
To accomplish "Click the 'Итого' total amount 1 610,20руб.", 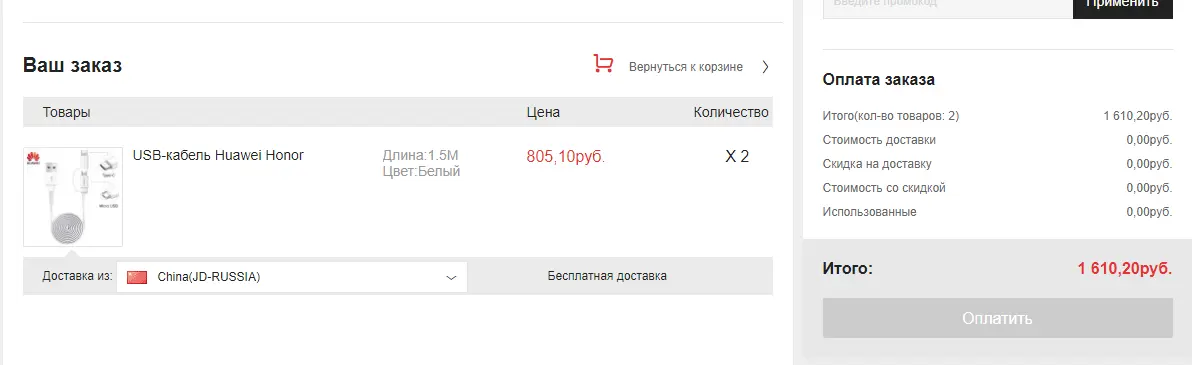I will 1124,268.
